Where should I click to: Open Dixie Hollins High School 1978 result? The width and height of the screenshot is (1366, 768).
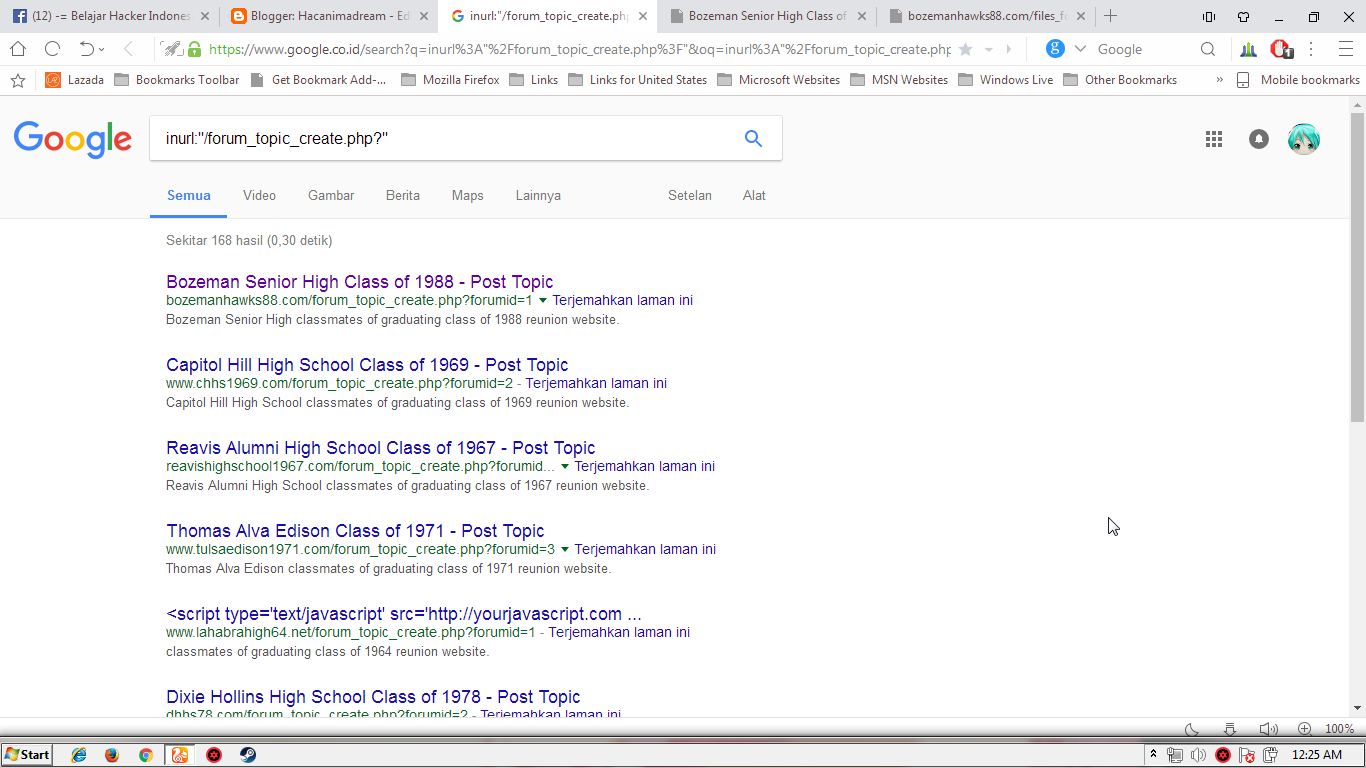[373, 697]
